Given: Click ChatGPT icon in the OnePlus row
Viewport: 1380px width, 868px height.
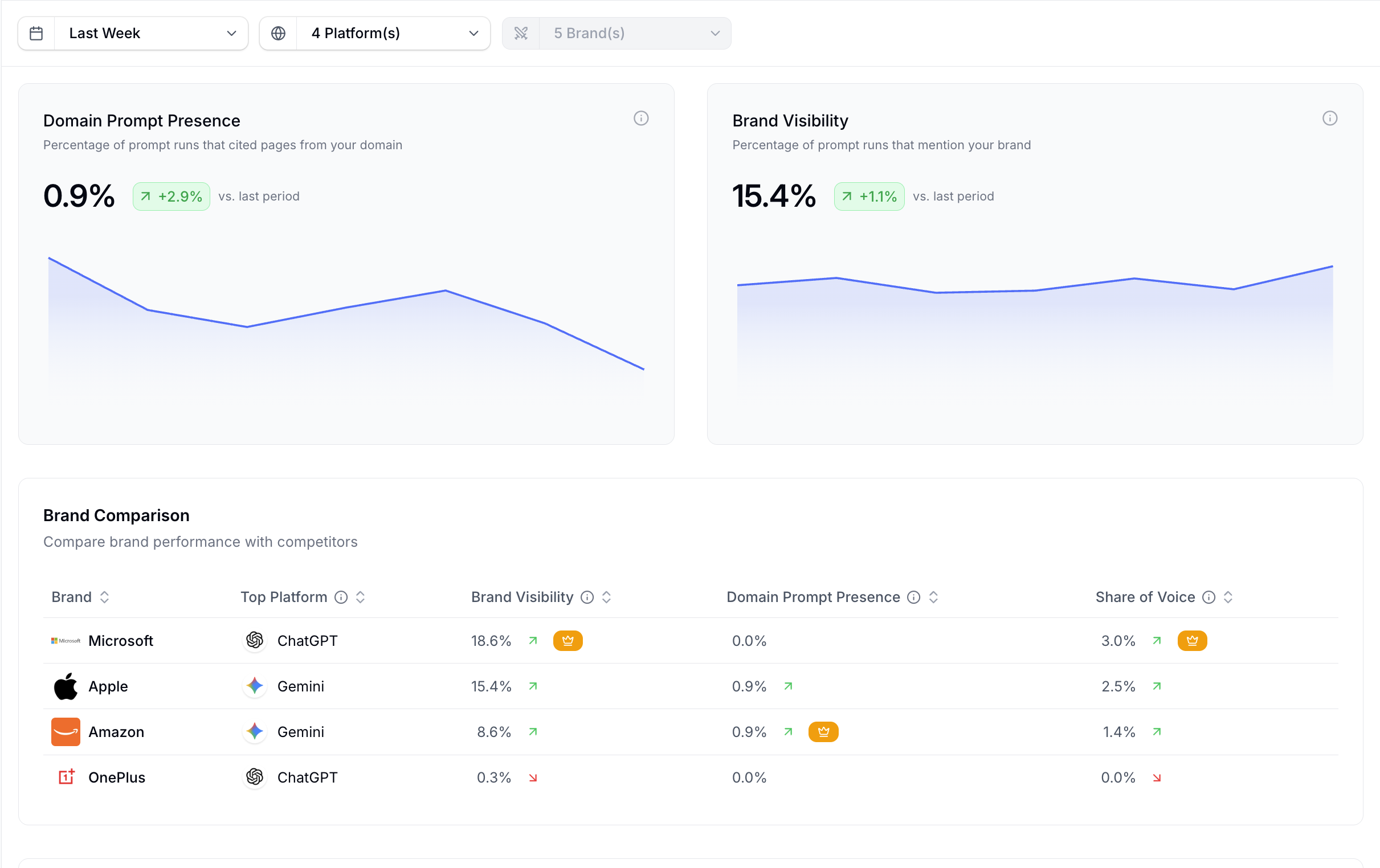Looking at the screenshot, I should 255,777.
